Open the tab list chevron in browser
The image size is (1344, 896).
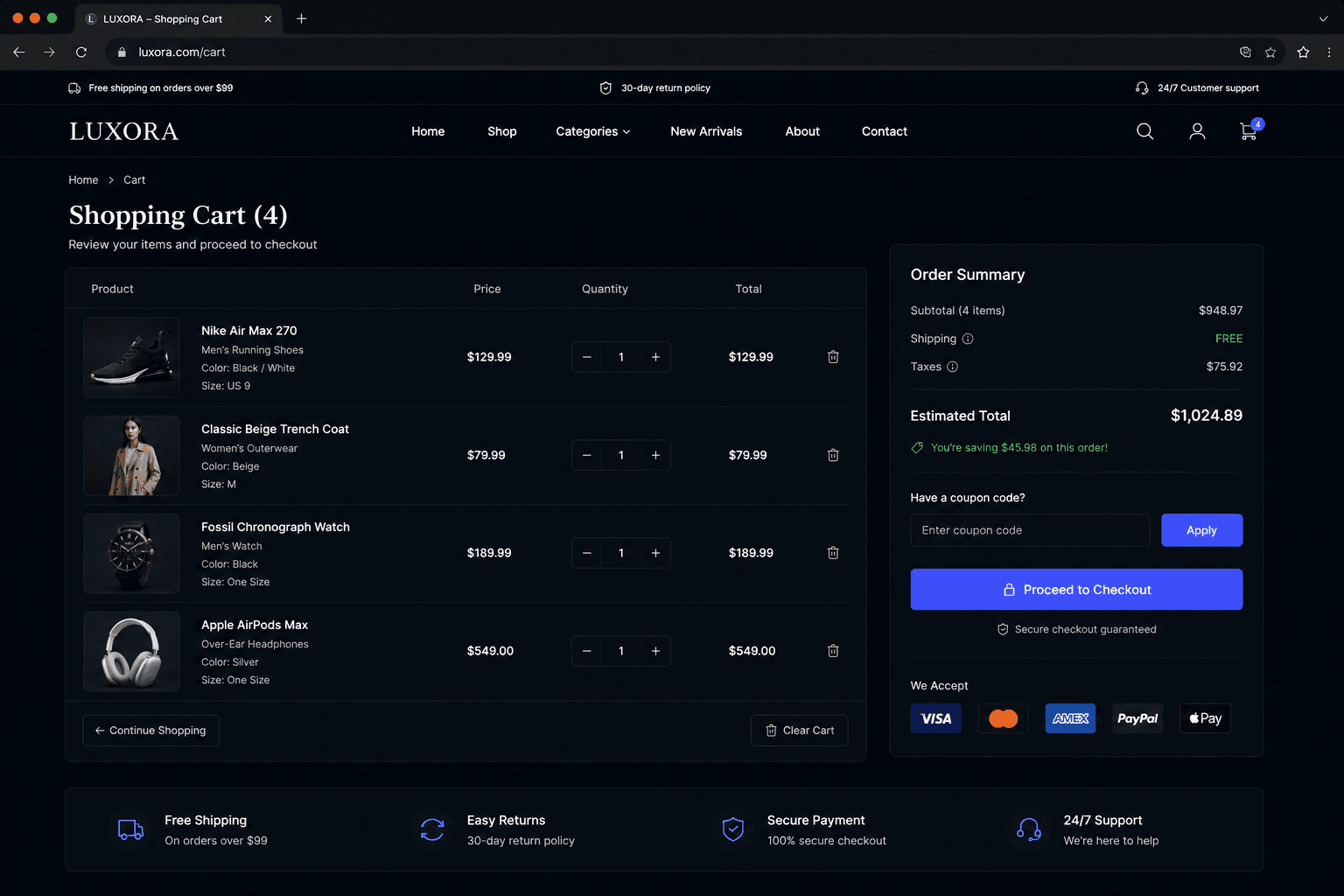point(1323,18)
